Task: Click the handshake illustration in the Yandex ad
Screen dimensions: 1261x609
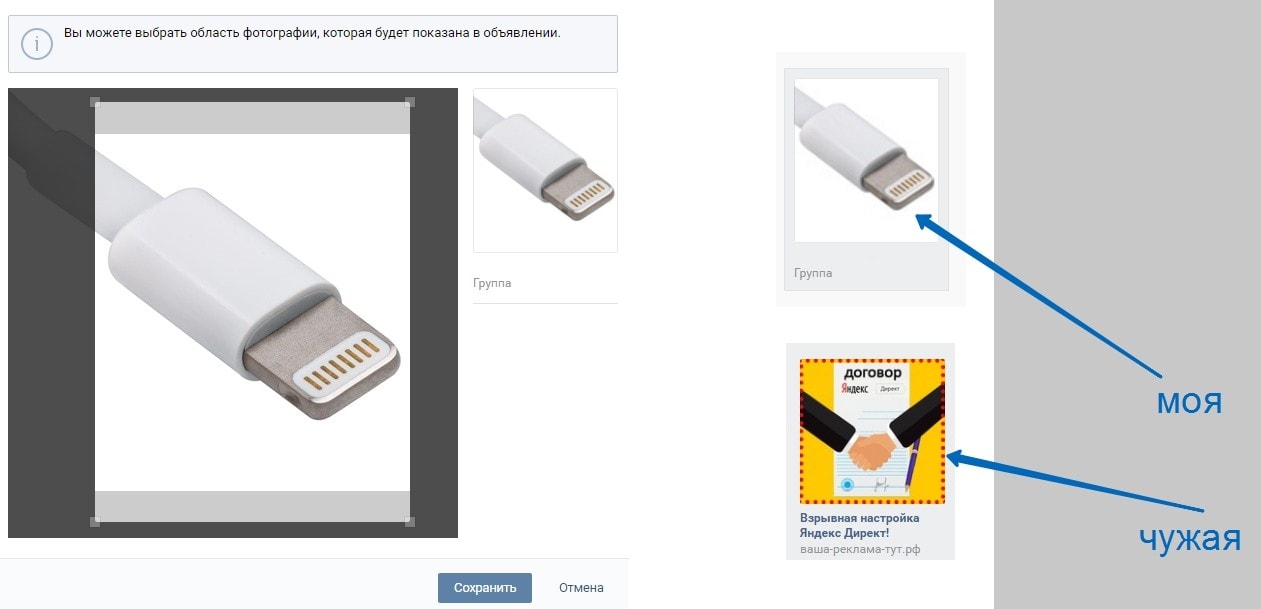Action: (x=867, y=453)
